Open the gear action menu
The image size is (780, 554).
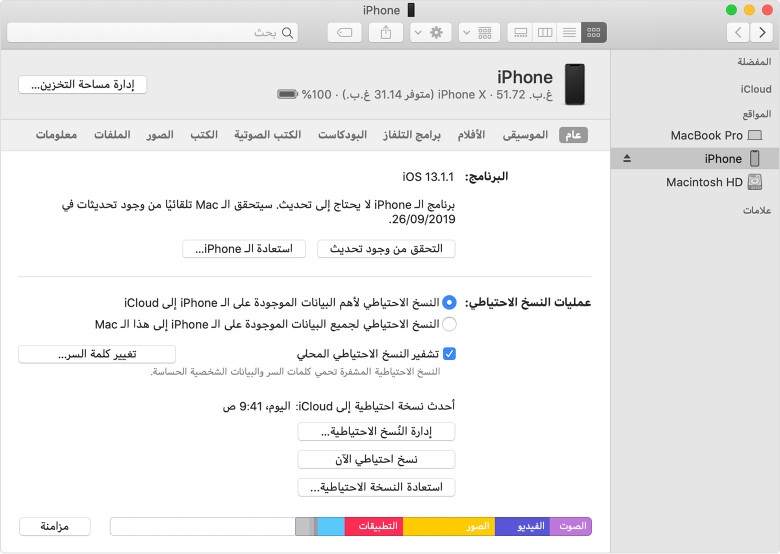[x=430, y=33]
